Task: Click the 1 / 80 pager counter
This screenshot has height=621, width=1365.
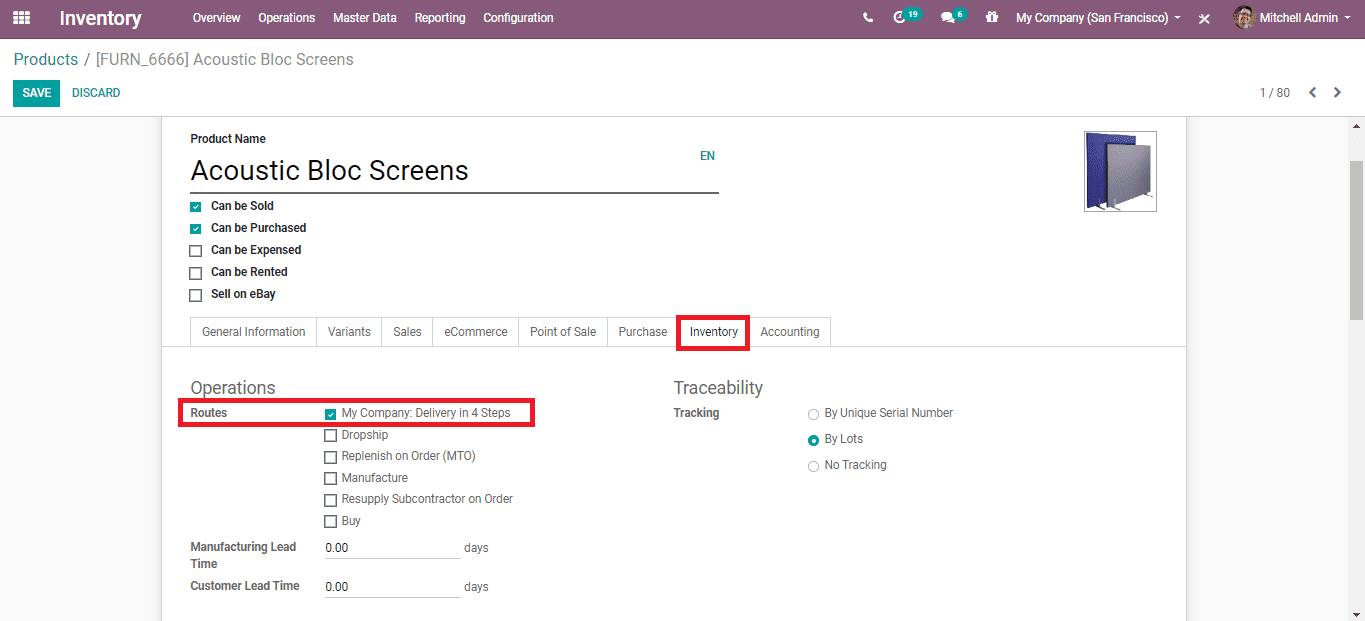Action: click(x=1274, y=93)
